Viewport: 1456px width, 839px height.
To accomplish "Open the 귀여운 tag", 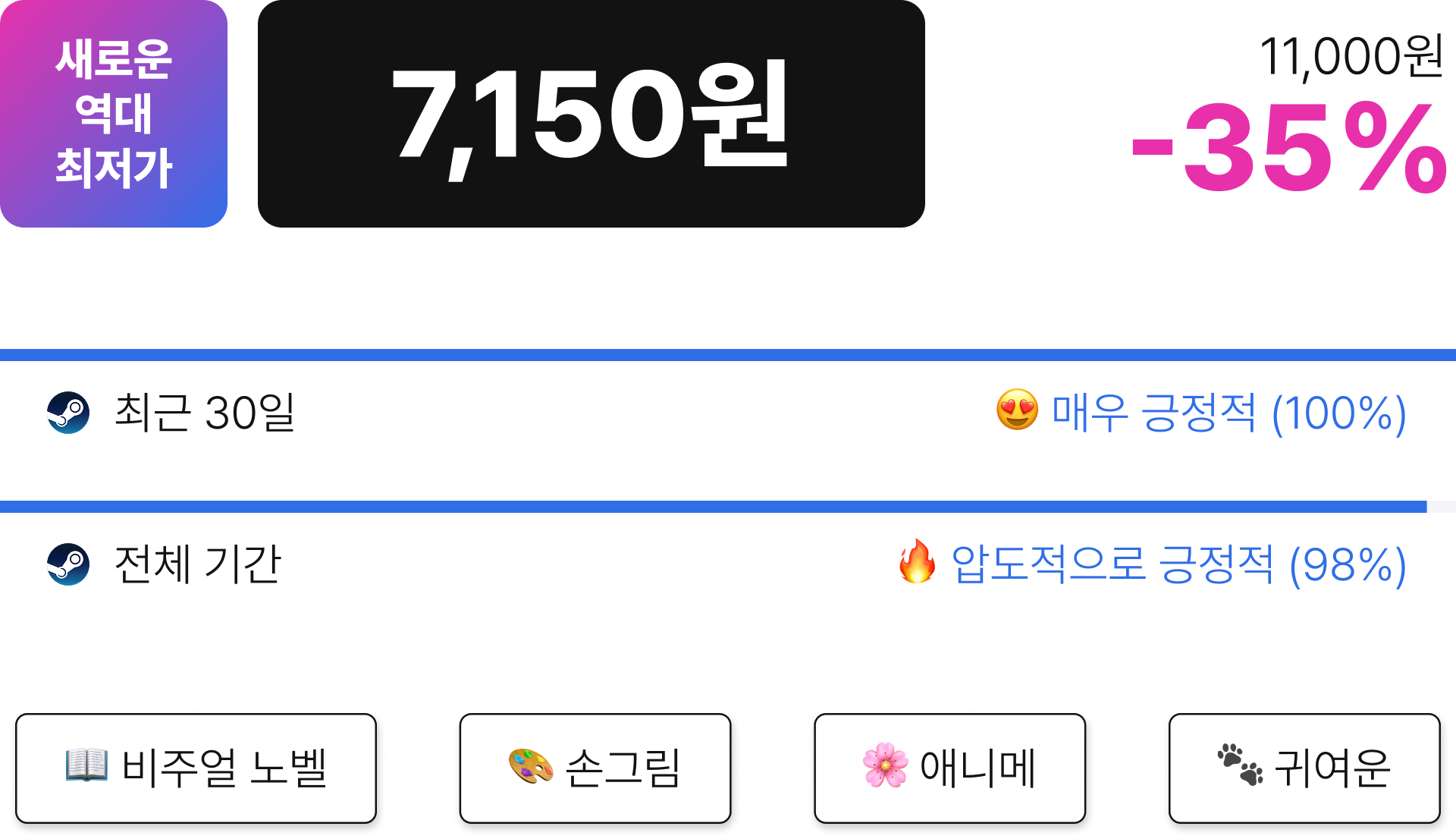I will pyautogui.click(x=1304, y=768).
